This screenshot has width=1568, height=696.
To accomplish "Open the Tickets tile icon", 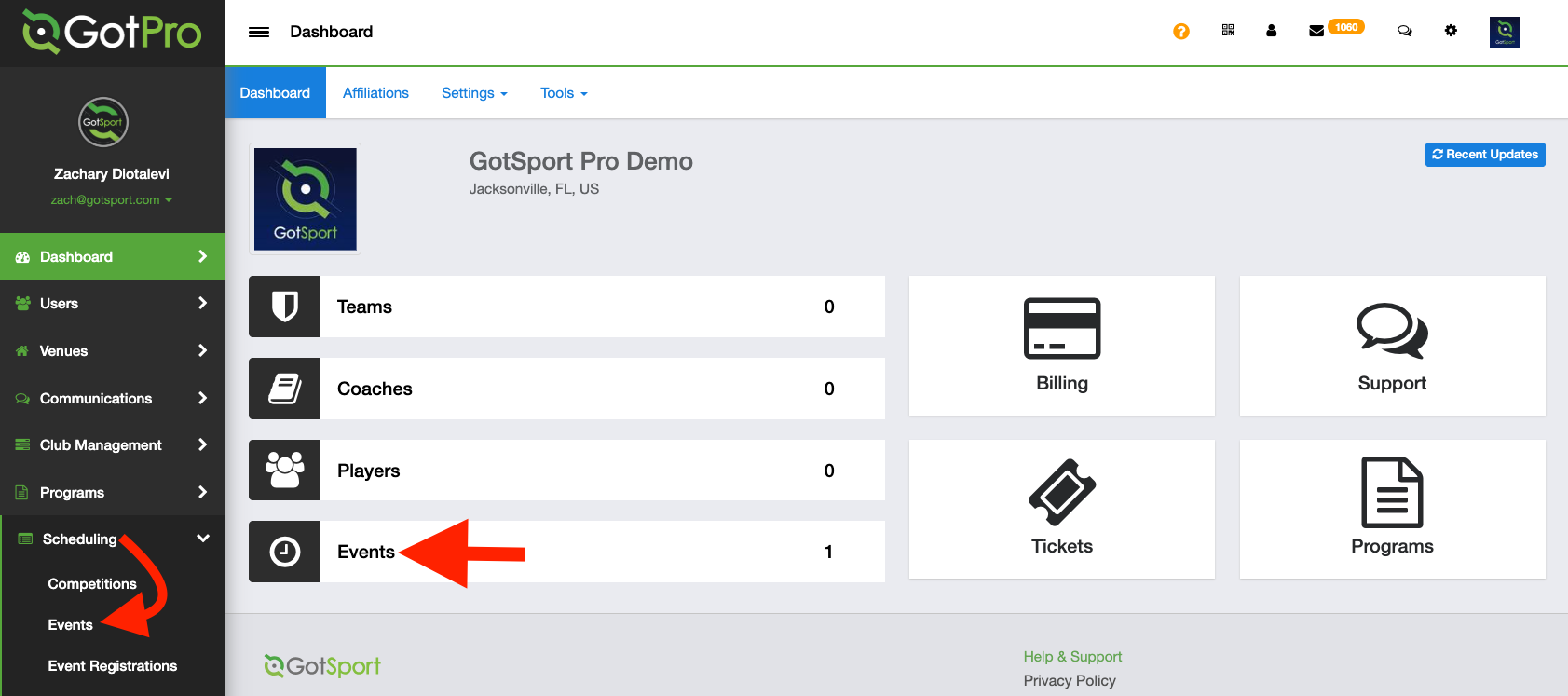I will coord(1061,493).
